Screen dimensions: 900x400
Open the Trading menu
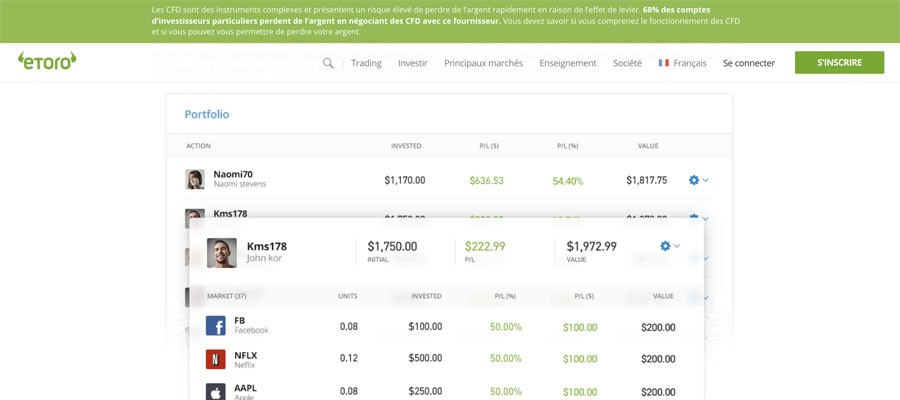click(366, 63)
